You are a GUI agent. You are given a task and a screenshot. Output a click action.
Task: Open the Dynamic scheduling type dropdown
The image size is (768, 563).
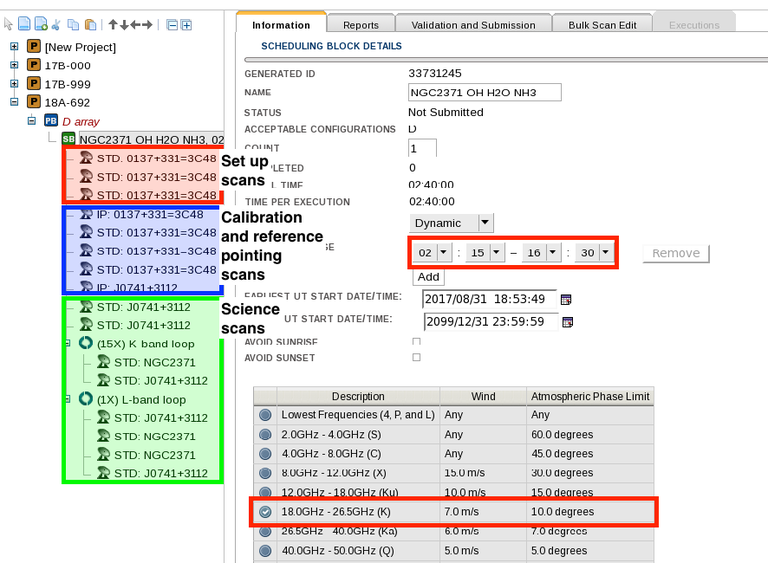tap(485, 223)
